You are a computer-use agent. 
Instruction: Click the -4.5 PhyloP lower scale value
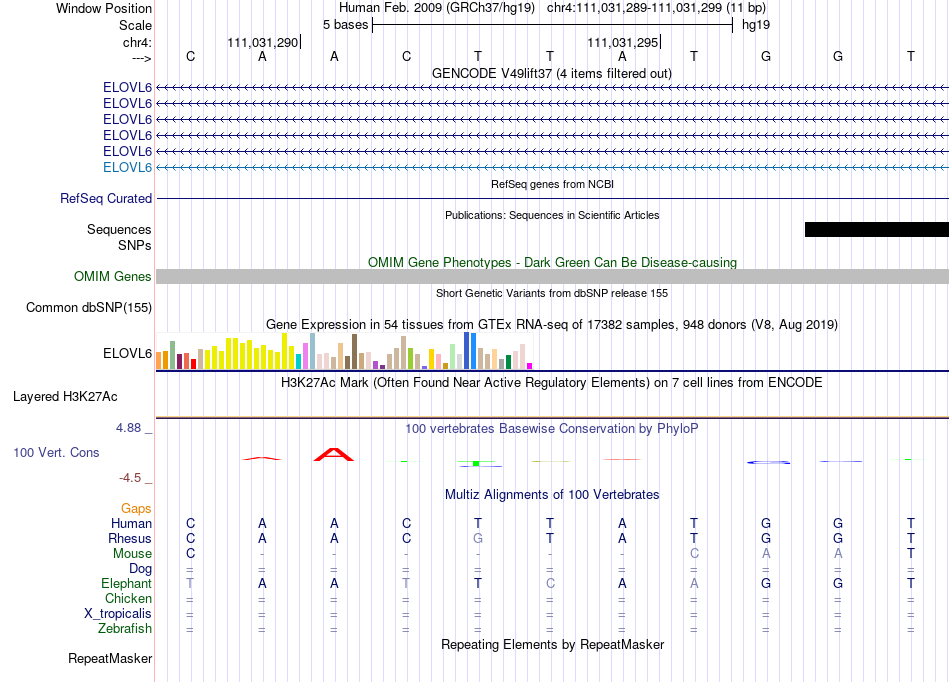pos(130,478)
